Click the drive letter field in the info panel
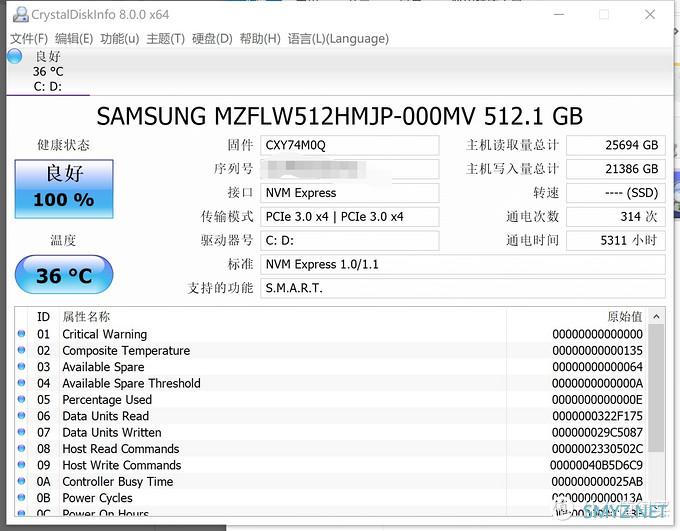 click(350, 241)
